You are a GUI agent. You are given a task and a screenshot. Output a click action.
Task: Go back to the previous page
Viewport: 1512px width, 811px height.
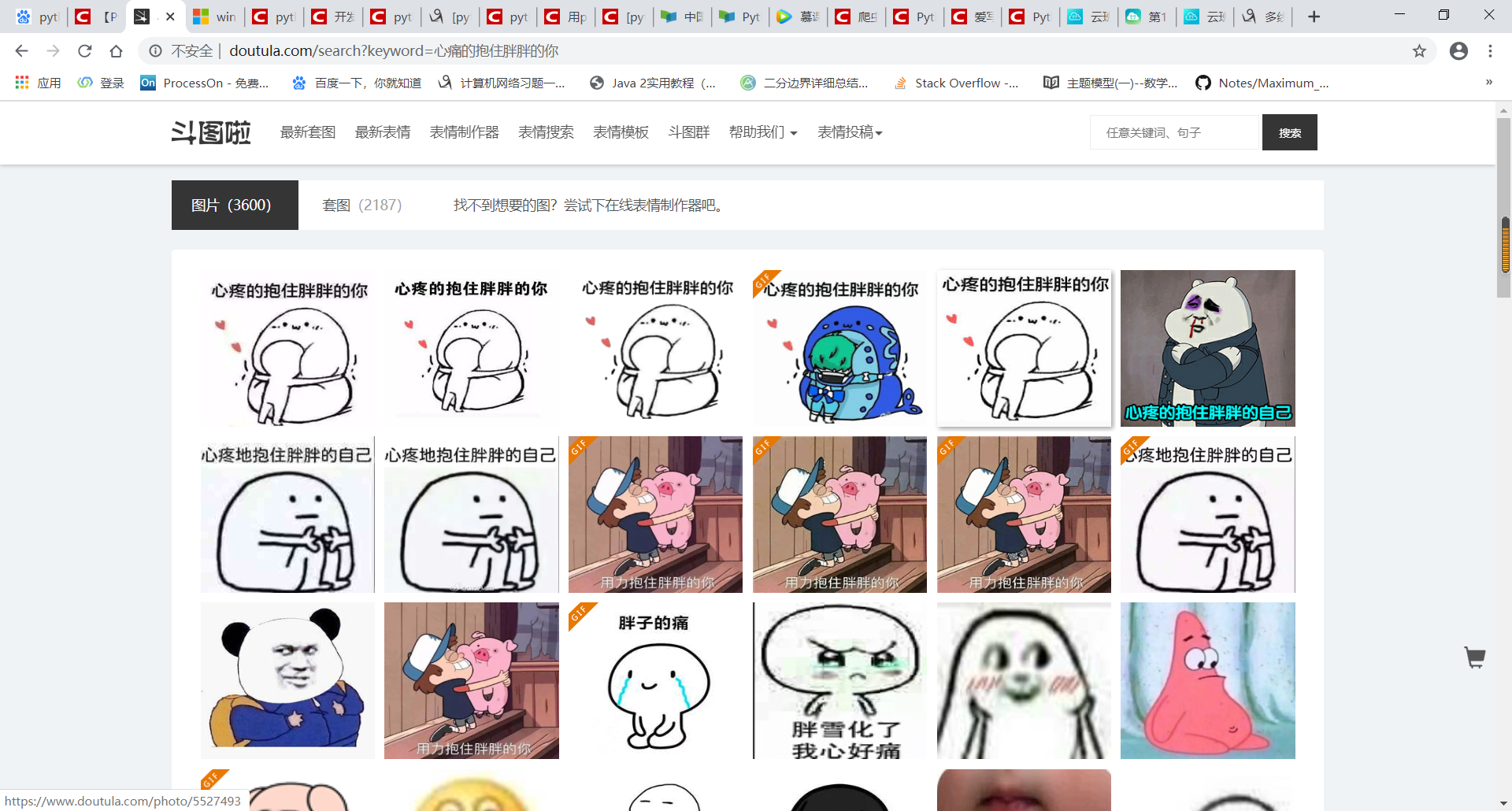point(21,51)
